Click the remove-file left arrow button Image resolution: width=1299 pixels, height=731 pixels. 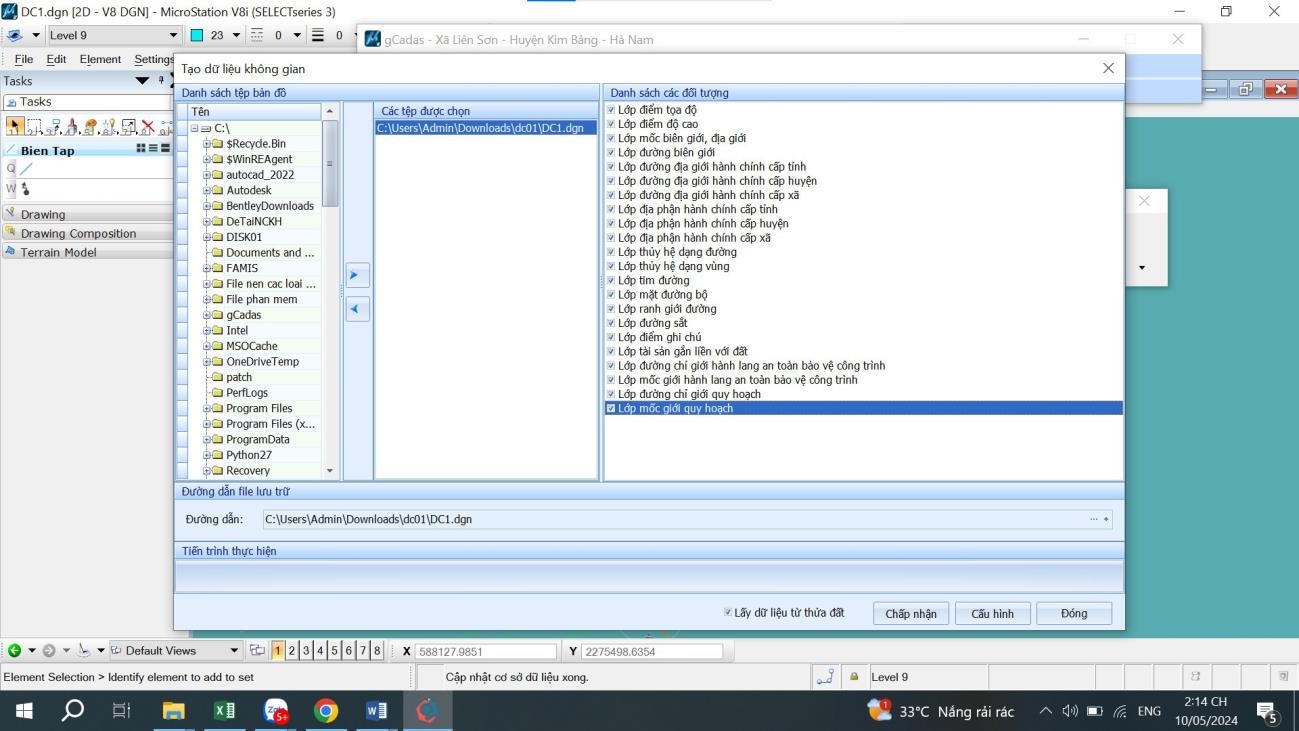click(357, 310)
